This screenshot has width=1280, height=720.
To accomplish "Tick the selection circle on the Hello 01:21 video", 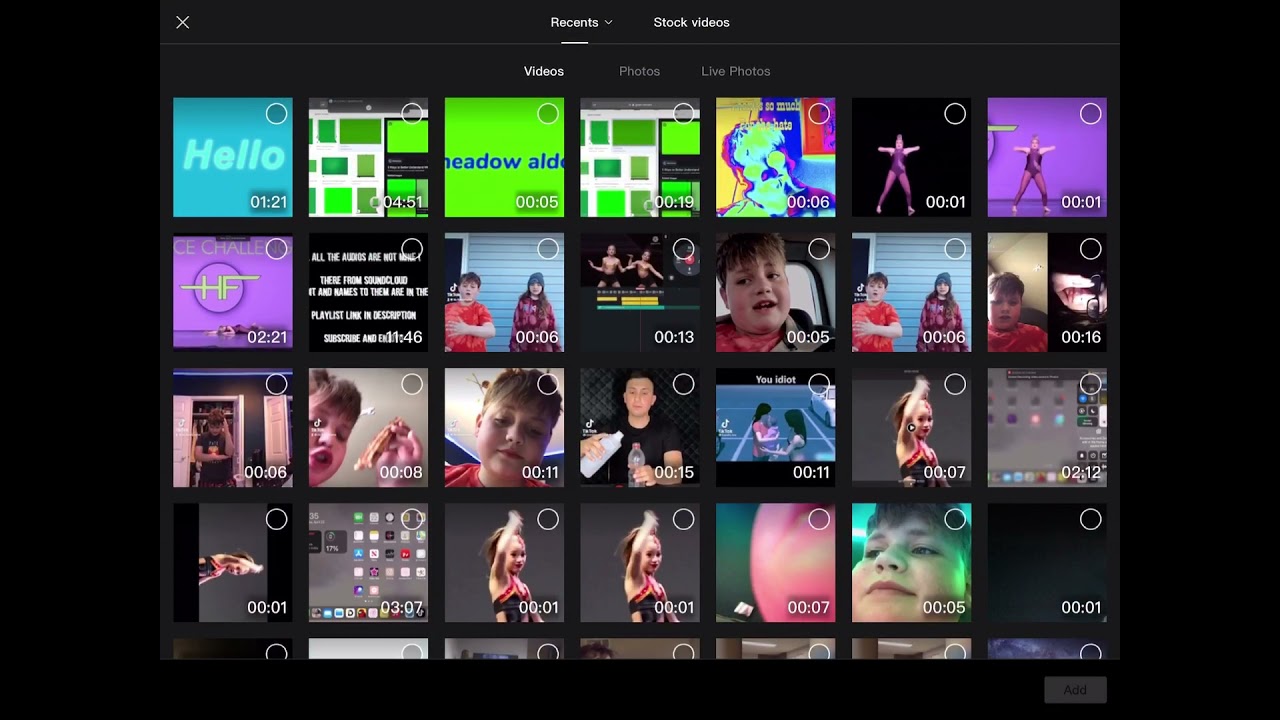I will tap(276, 114).
